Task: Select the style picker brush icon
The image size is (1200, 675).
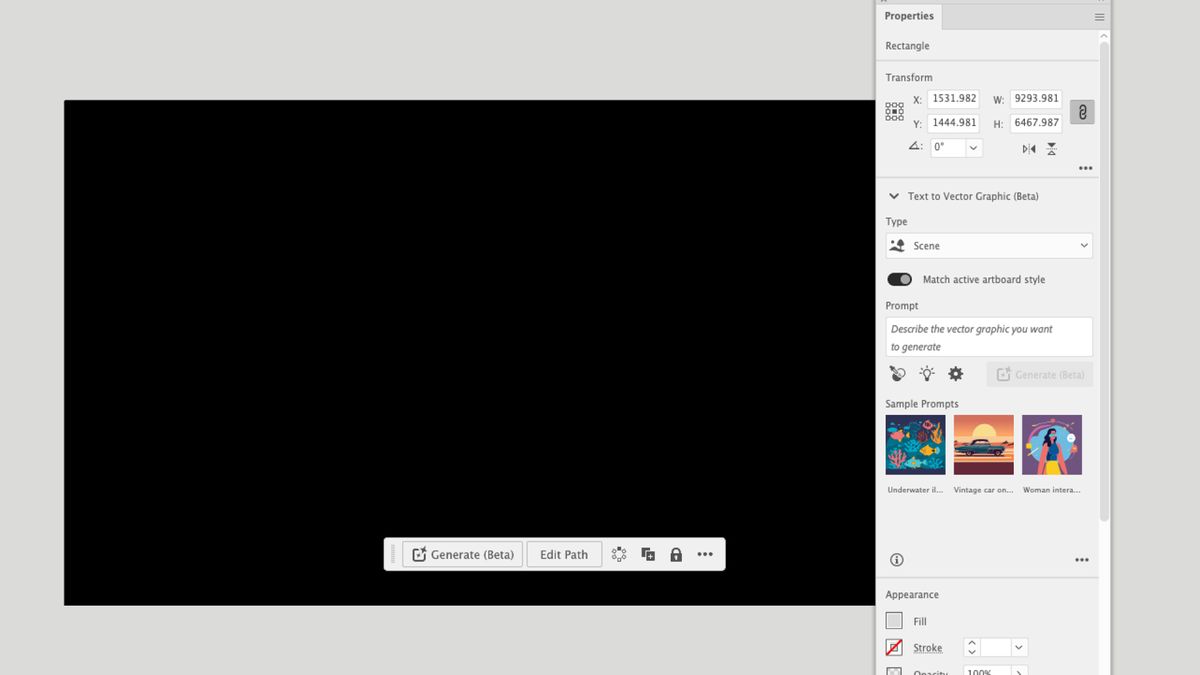Action: tap(897, 373)
